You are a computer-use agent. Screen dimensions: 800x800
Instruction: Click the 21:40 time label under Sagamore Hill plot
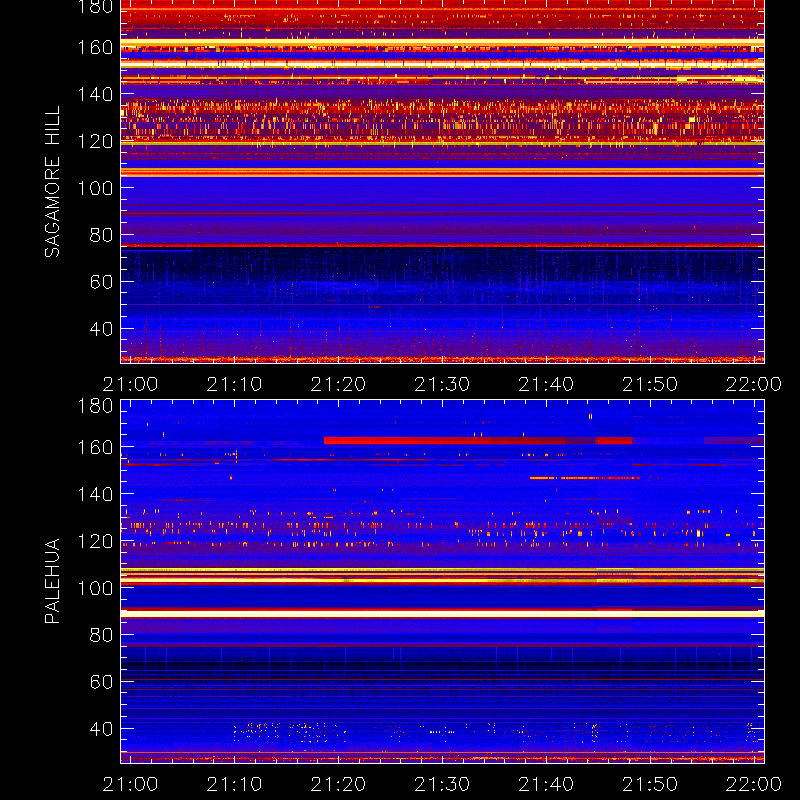546,384
